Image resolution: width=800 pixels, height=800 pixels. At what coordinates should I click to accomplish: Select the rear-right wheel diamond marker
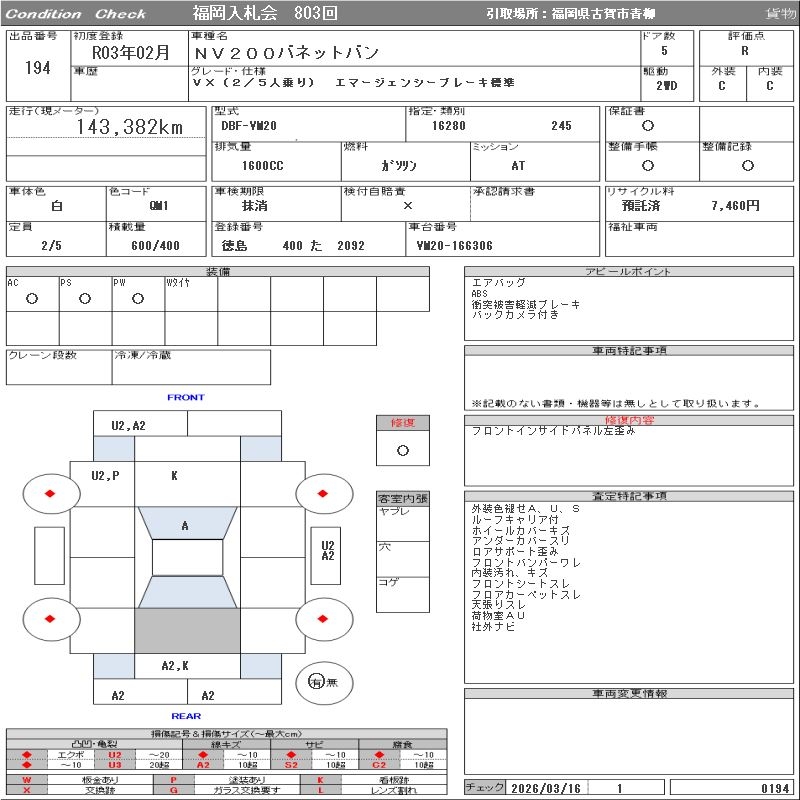click(324, 619)
